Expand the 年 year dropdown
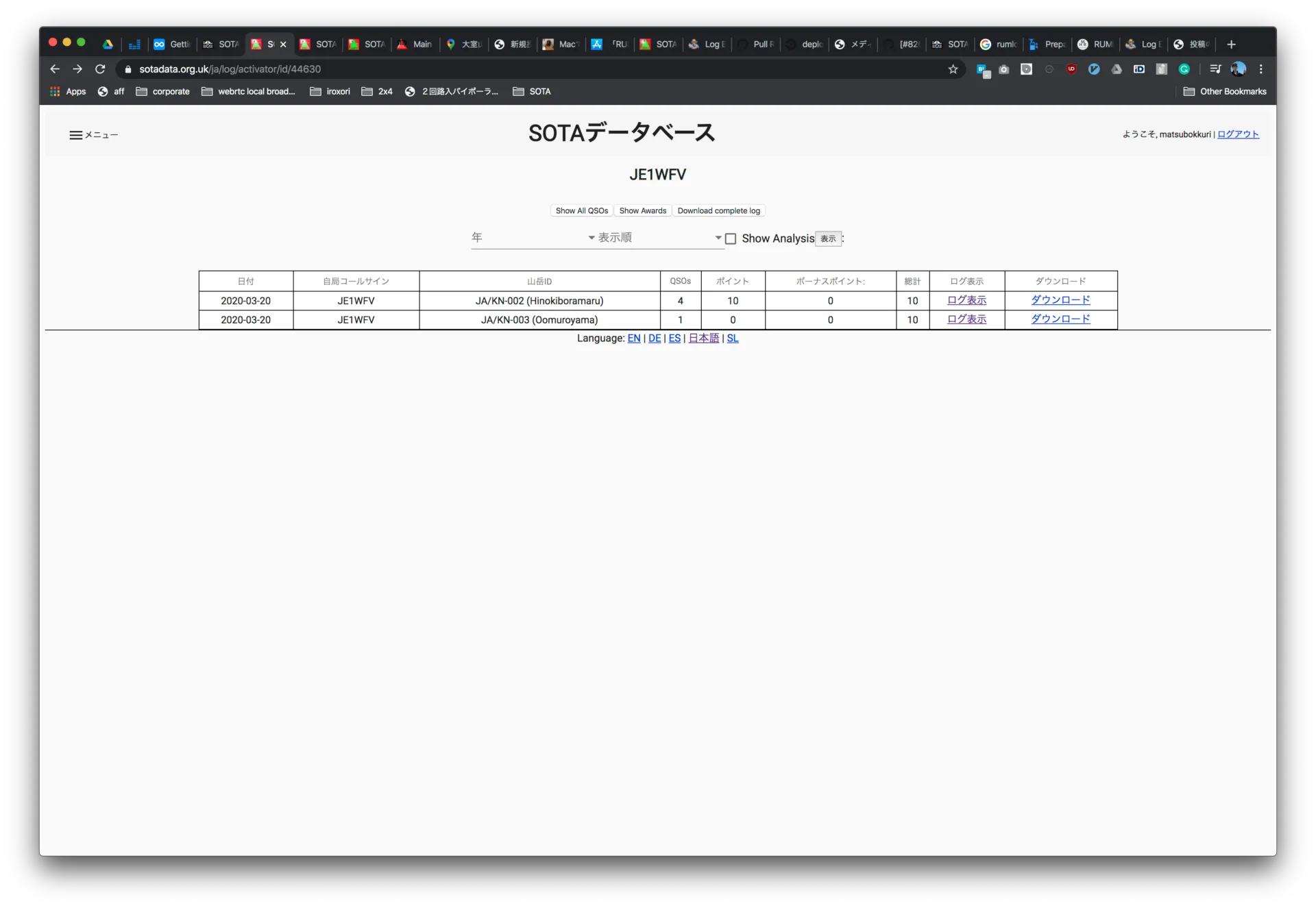1316x908 pixels. coord(533,238)
